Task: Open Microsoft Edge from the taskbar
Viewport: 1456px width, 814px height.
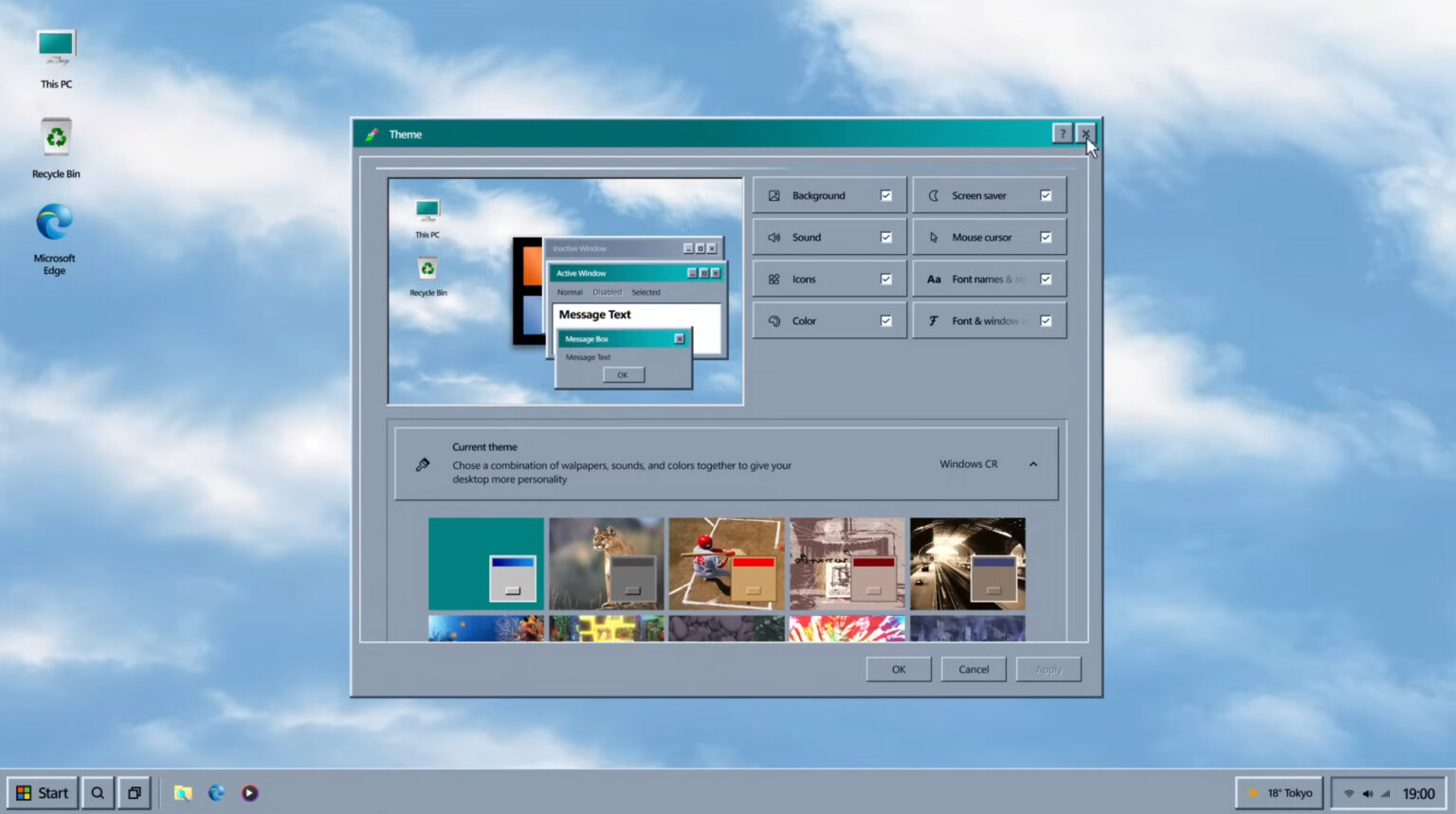Action: click(x=216, y=792)
